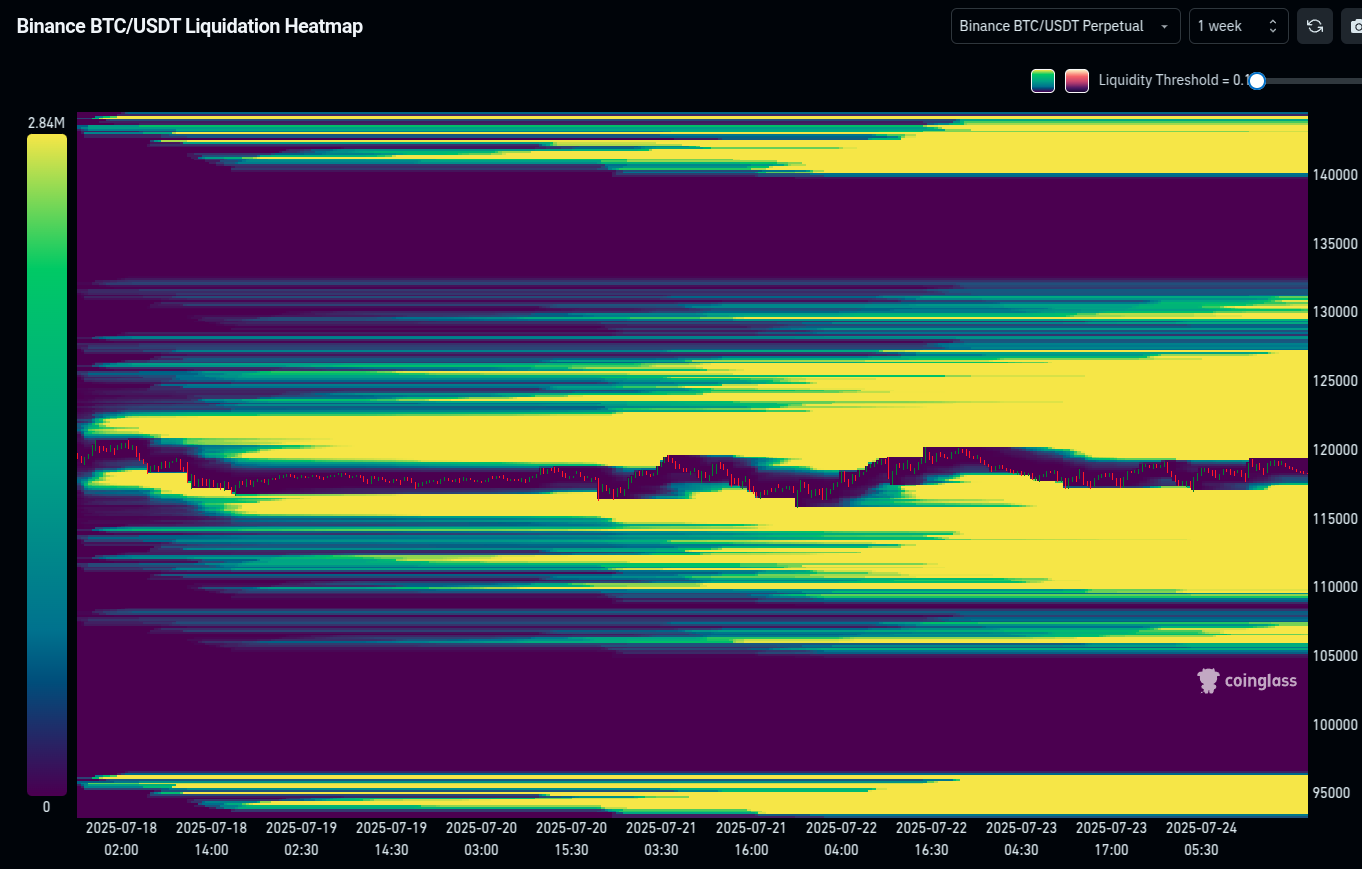Click the 2025-07-22 16:30 time label
This screenshot has height=869, width=1362.
coord(931,839)
